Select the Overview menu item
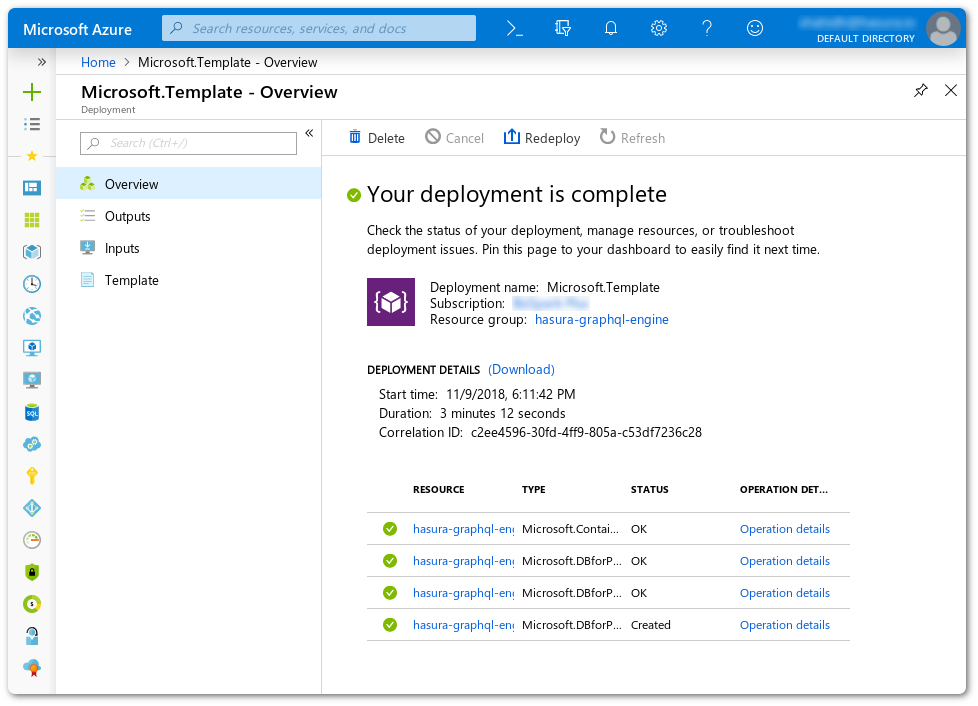This screenshot has width=978, height=706. [188, 184]
